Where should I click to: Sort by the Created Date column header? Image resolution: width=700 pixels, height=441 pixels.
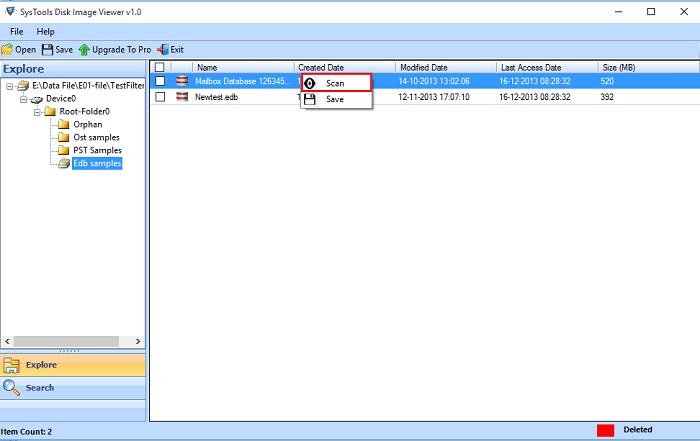pyautogui.click(x=345, y=67)
